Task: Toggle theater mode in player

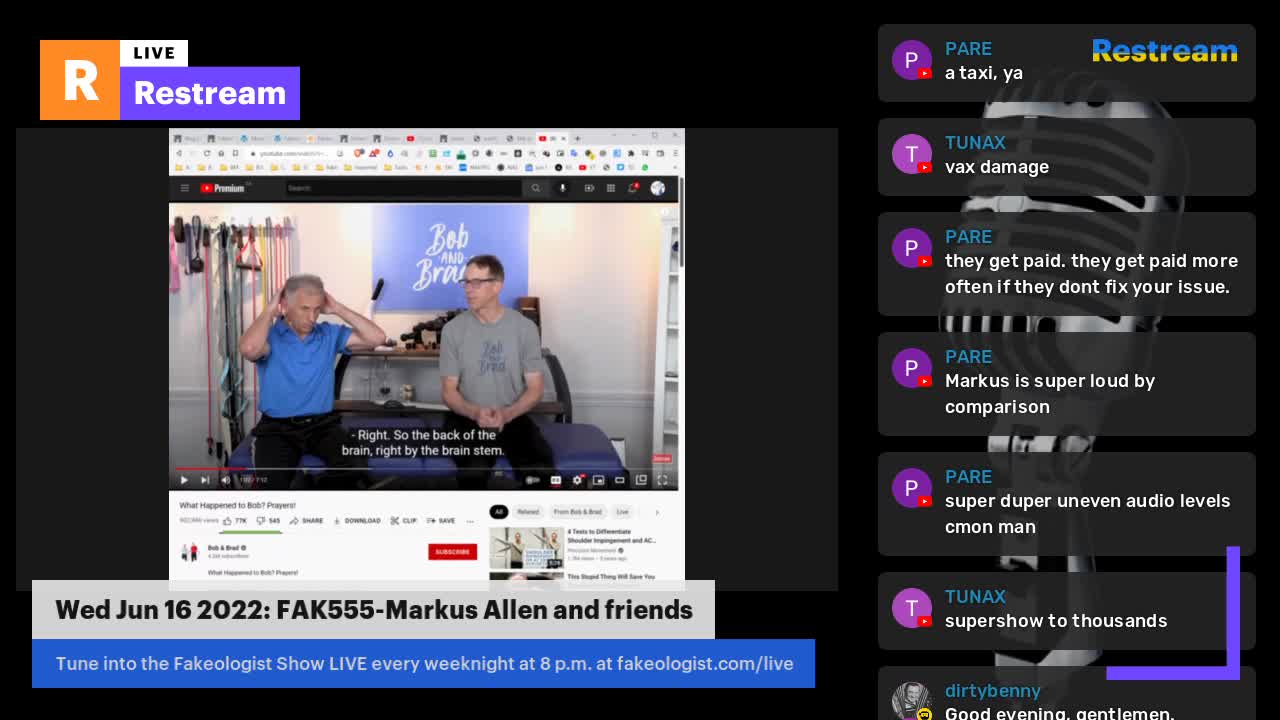Action: coord(620,480)
